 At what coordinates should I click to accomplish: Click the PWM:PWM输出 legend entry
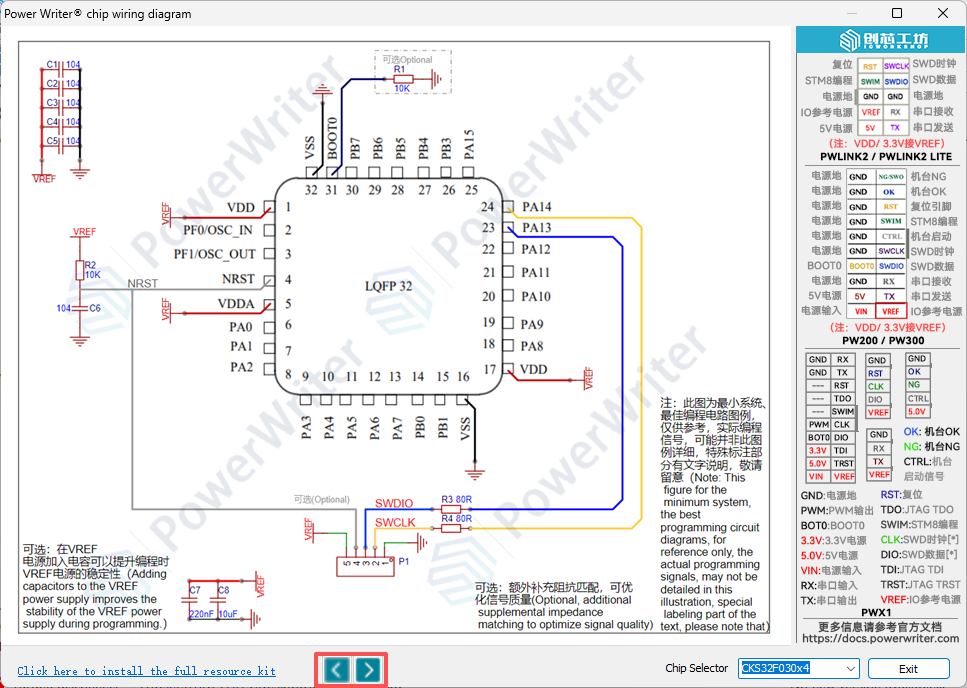[837, 510]
